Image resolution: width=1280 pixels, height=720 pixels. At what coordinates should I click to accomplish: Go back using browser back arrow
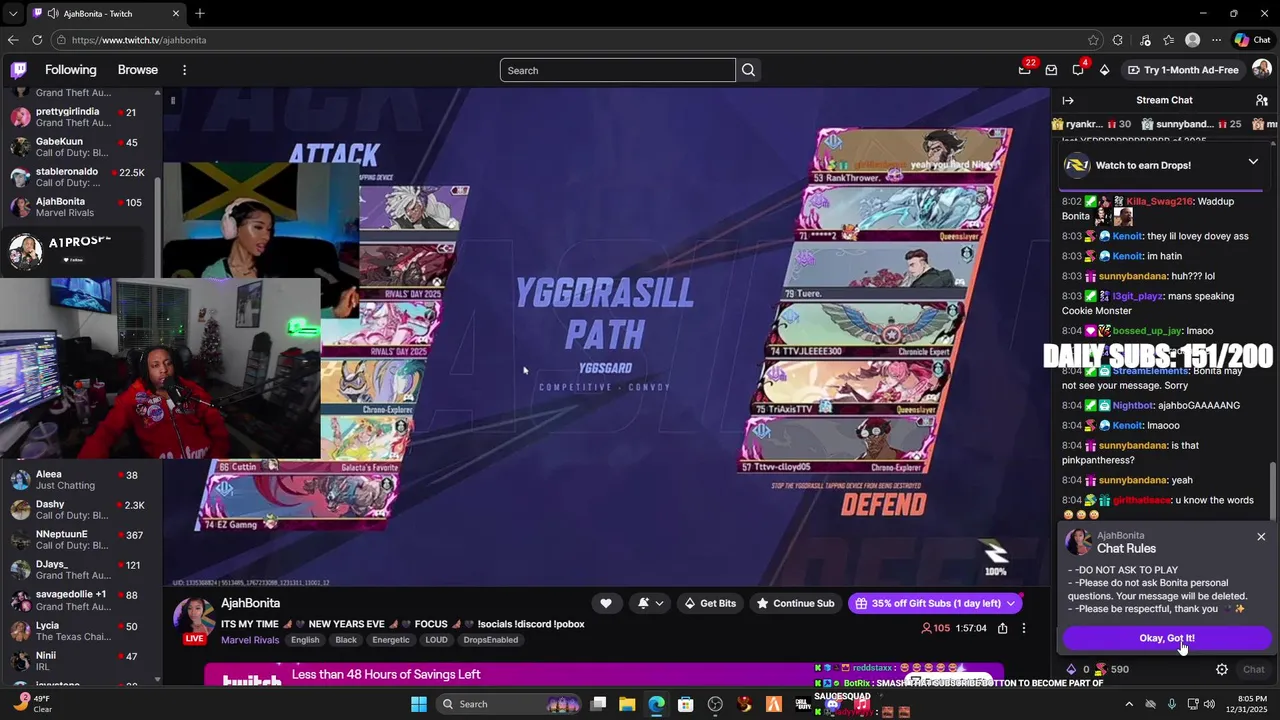point(13,40)
